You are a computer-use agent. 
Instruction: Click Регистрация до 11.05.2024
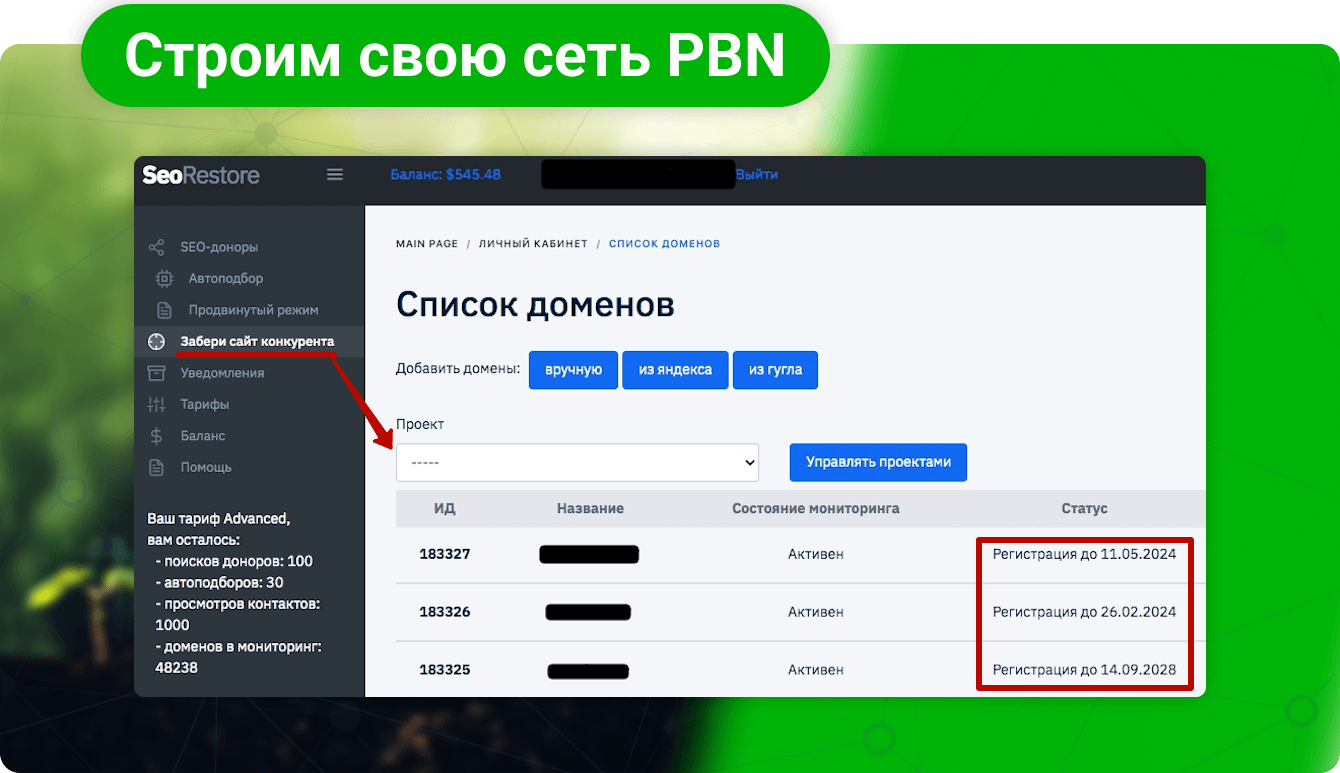click(x=1084, y=553)
